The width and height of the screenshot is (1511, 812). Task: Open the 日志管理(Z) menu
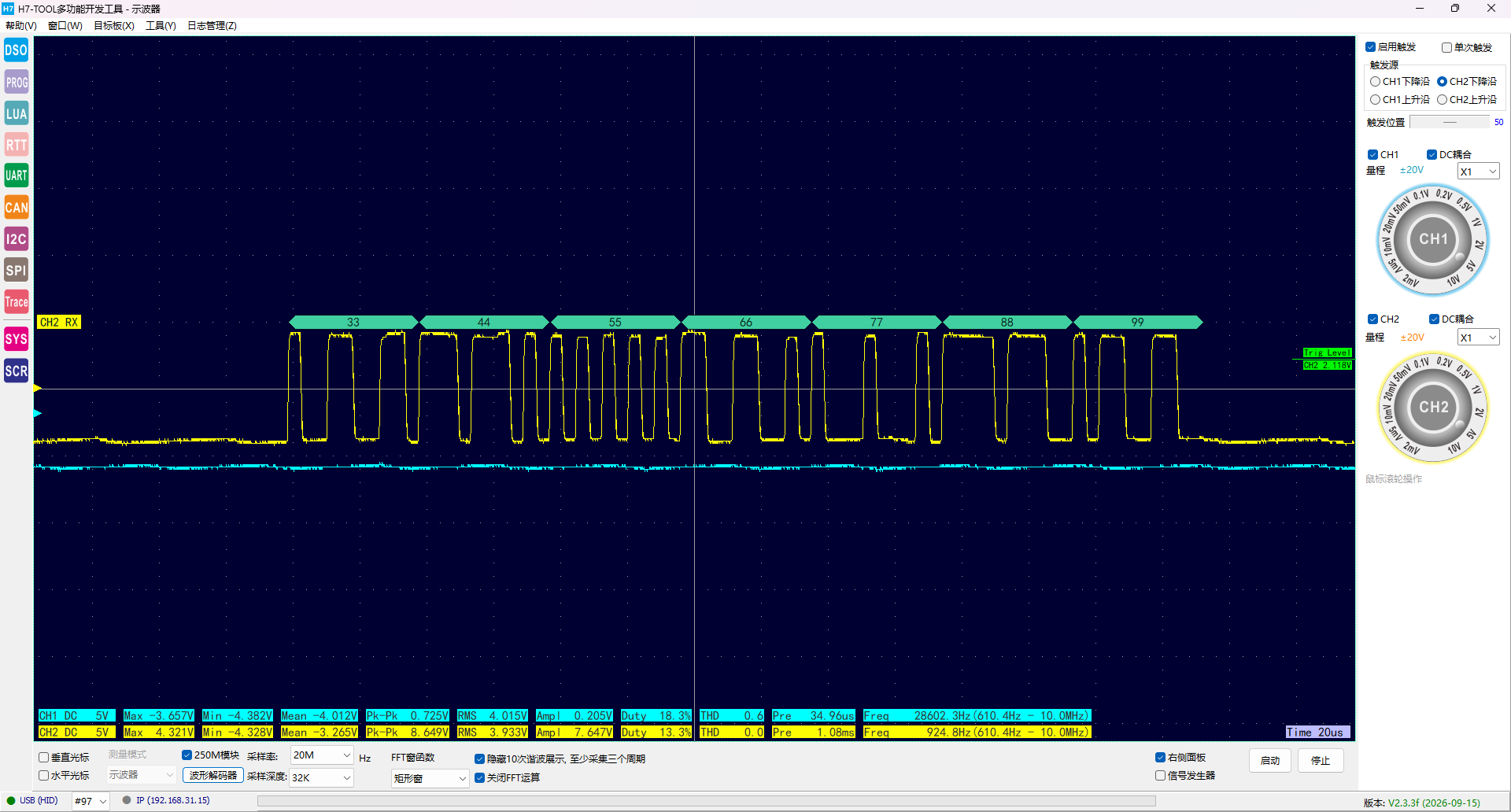point(212,26)
